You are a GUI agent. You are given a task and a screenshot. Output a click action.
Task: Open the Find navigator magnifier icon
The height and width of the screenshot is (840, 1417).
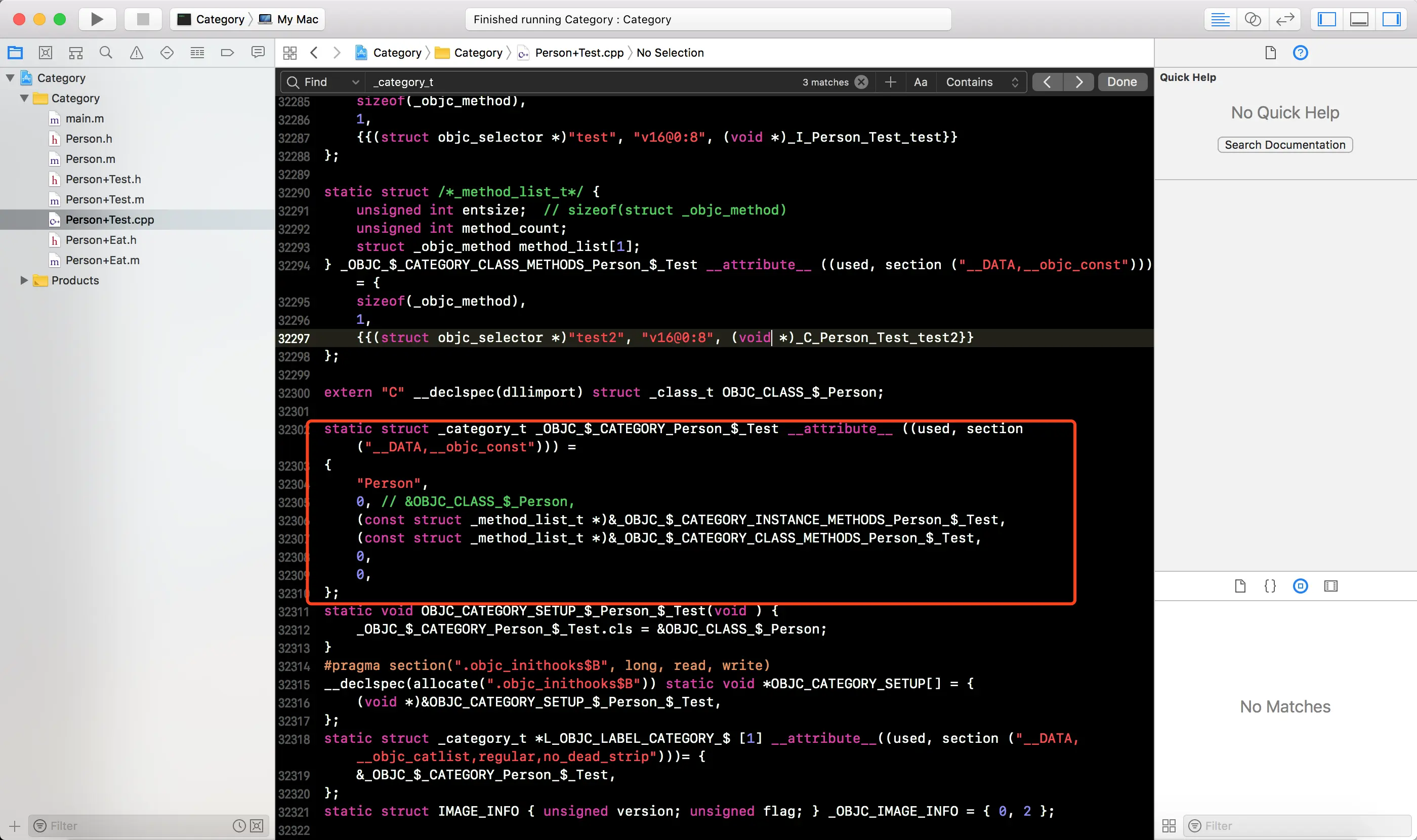click(x=106, y=53)
